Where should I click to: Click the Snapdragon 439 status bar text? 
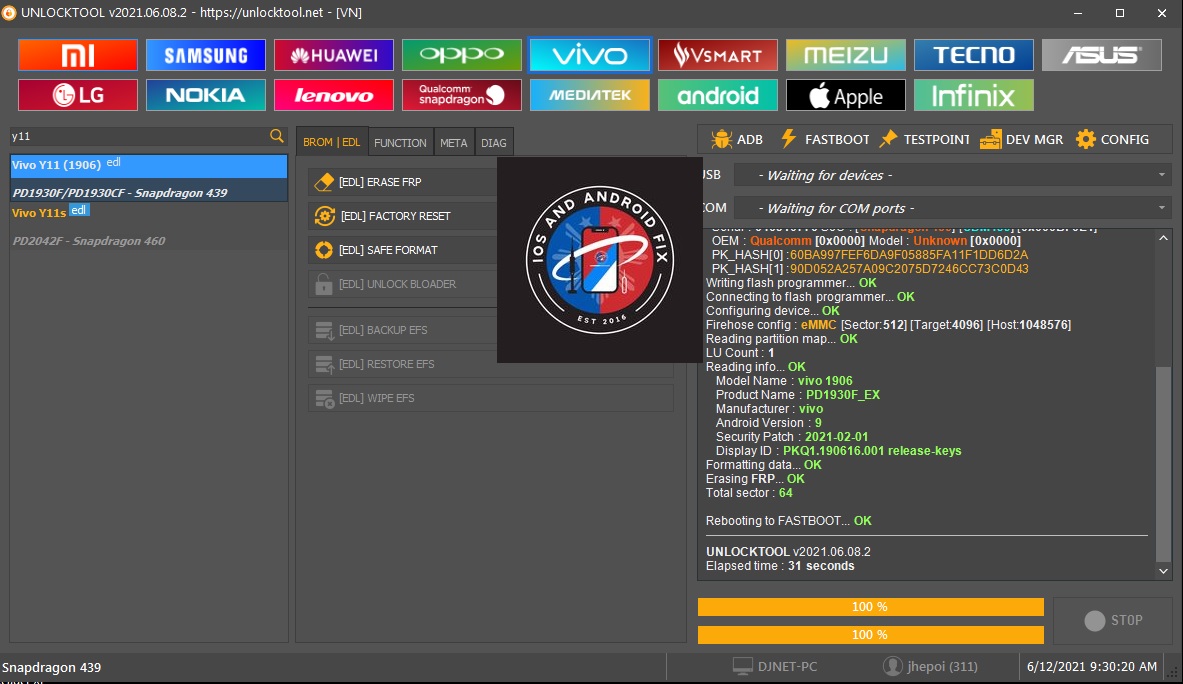(51, 667)
